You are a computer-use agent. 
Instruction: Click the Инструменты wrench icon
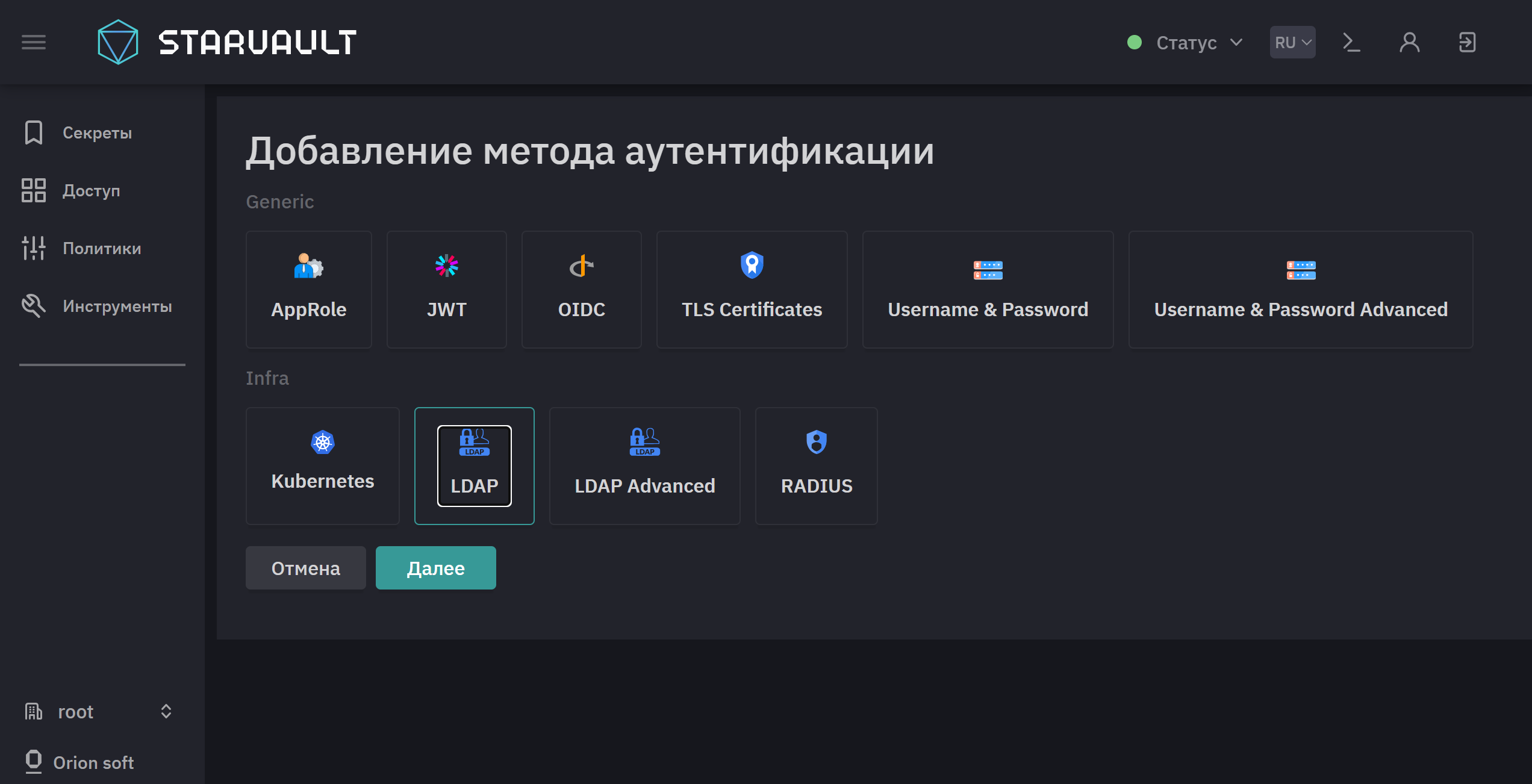(34, 306)
